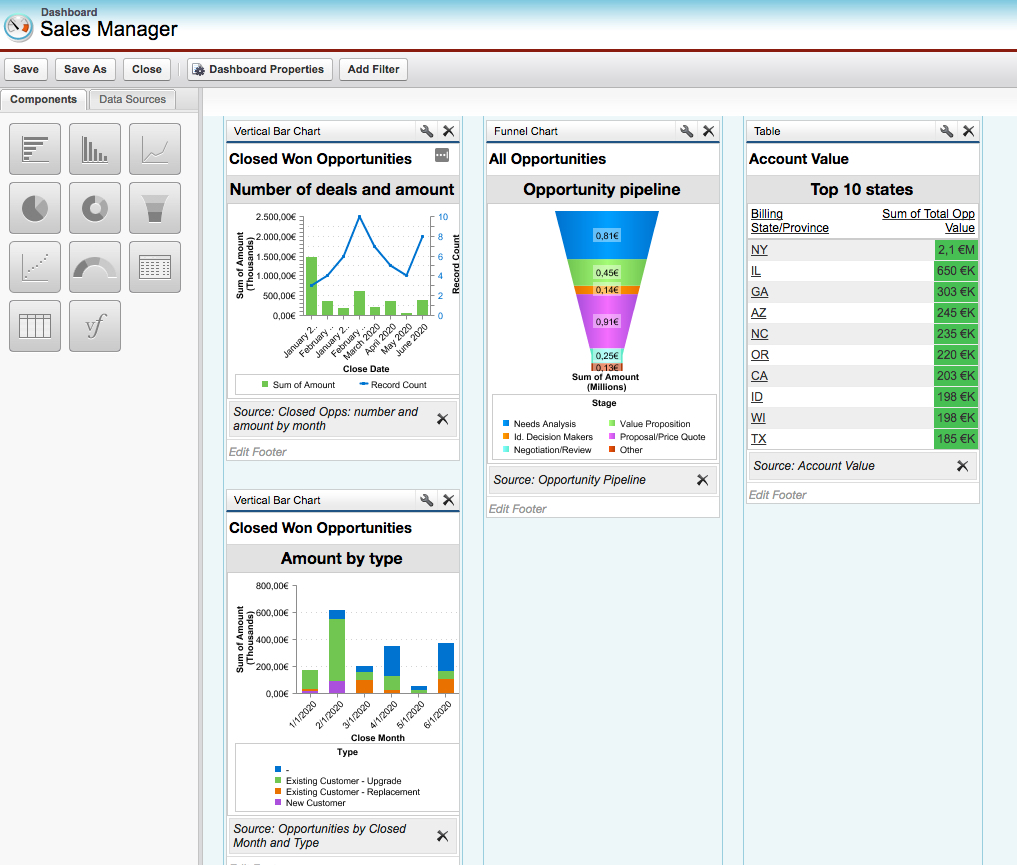Open the NY state link
This screenshot has width=1017, height=865.
[x=759, y=250]
